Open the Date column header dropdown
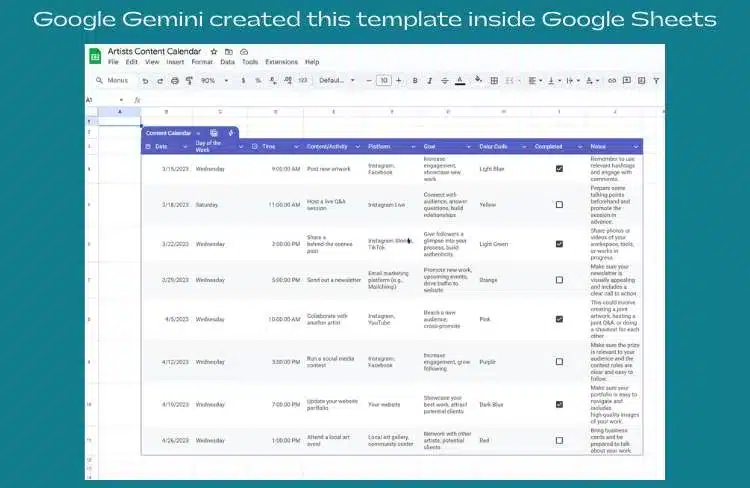The width and height of the screenshot is (750, 488). [x=185, y=146]
